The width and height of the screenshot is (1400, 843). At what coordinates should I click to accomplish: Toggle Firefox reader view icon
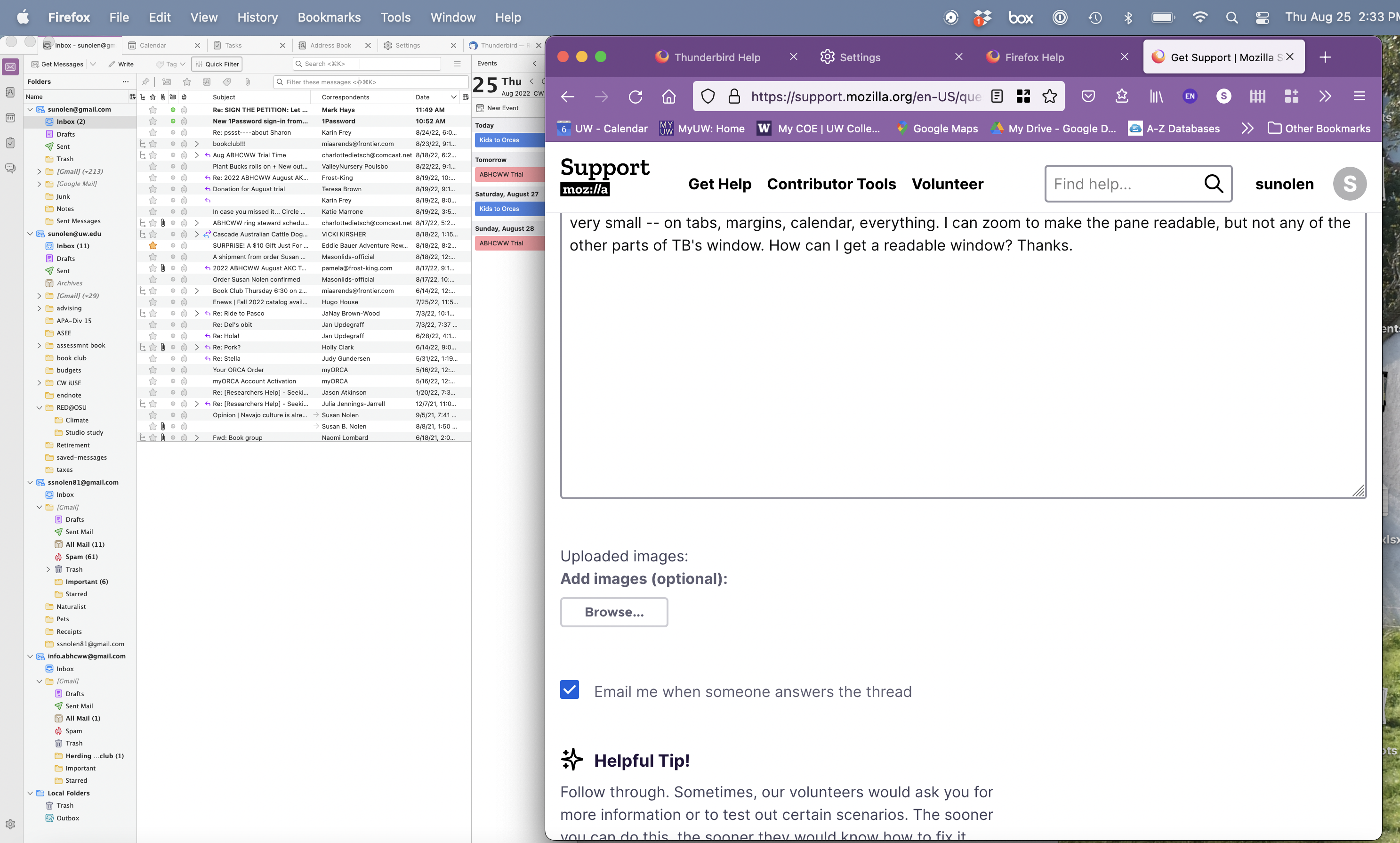coord(997,97)
